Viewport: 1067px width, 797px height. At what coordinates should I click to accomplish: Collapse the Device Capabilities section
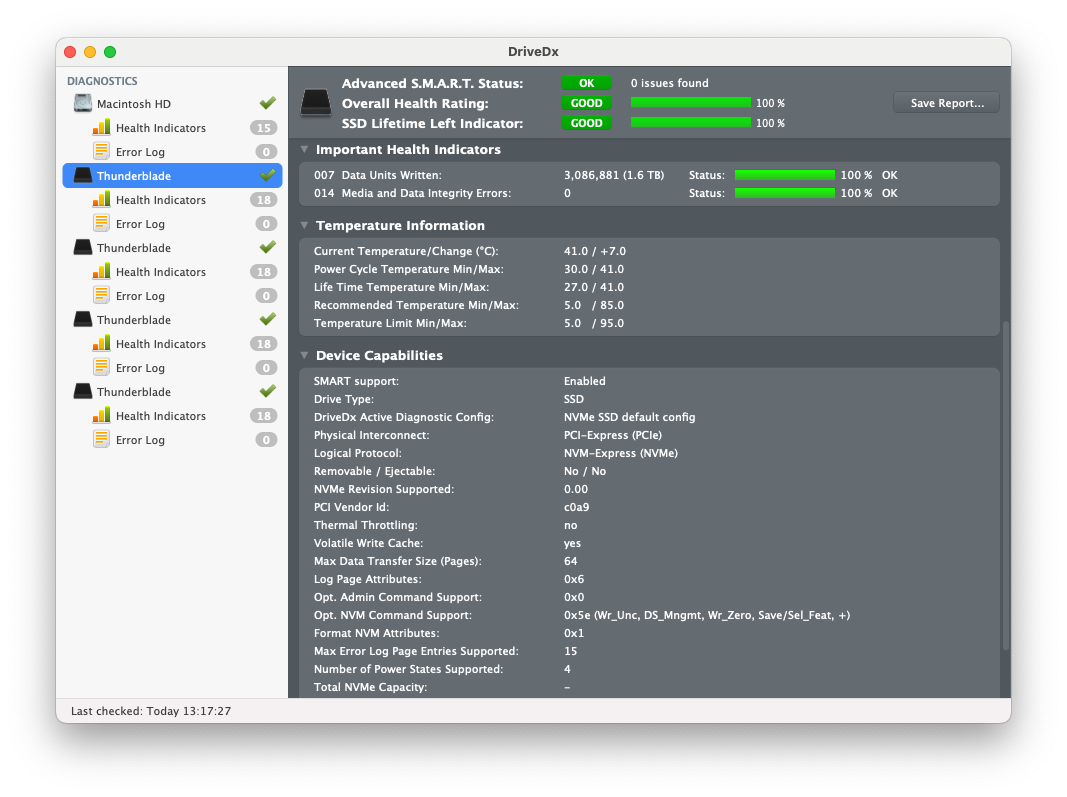pos(305,355)
